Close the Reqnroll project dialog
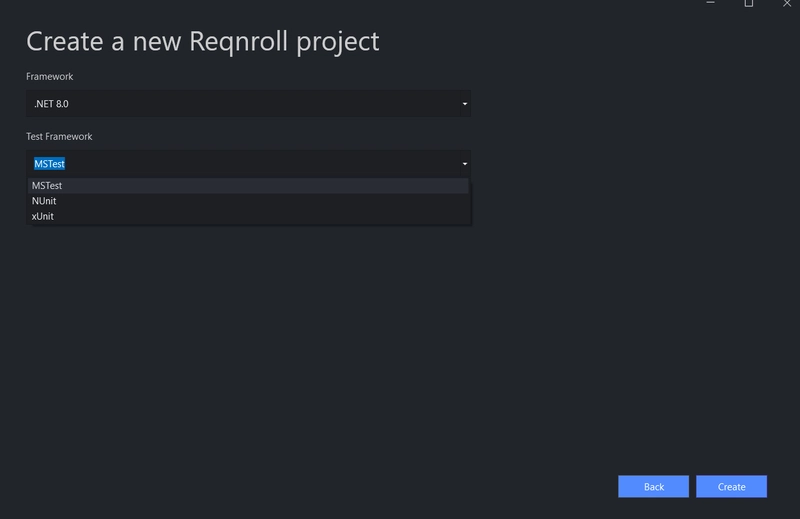The width and height of the screenshot is (800, 519). pos(787,4)
